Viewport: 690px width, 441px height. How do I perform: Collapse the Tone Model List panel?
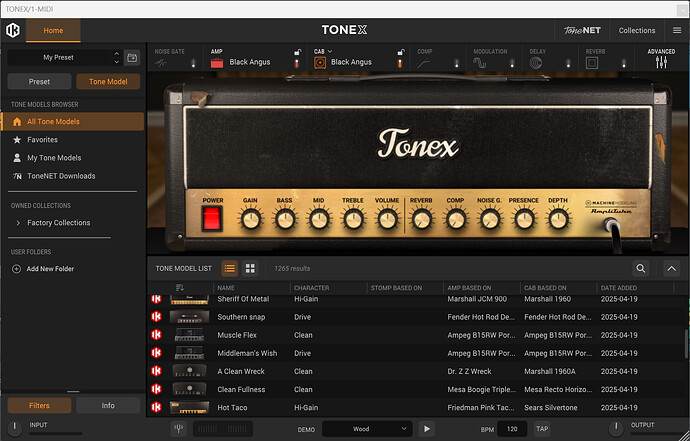click(672, 268)
